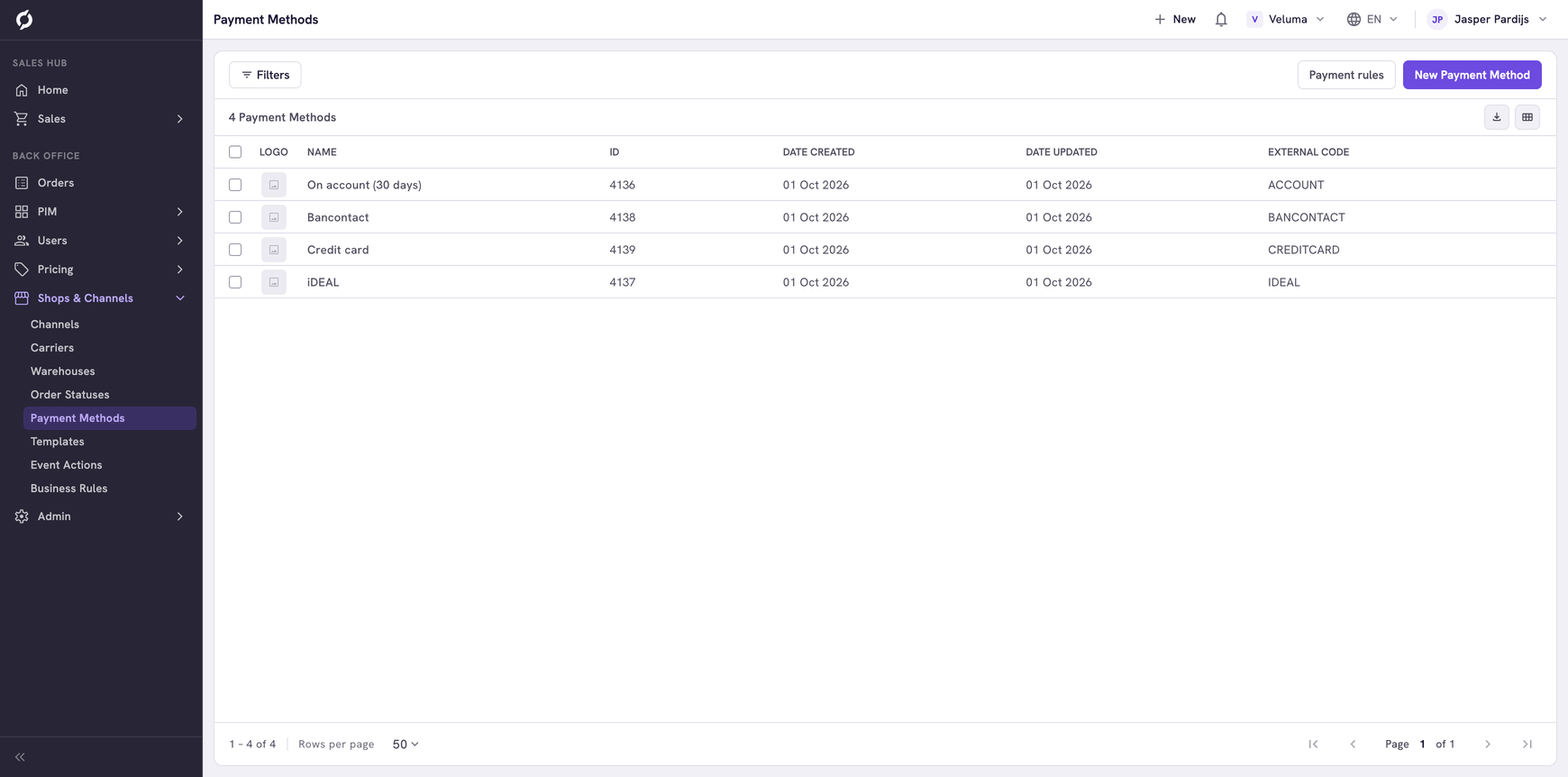Click the New button in top bar
The image size is (1568, 777).
point(1175,19)
